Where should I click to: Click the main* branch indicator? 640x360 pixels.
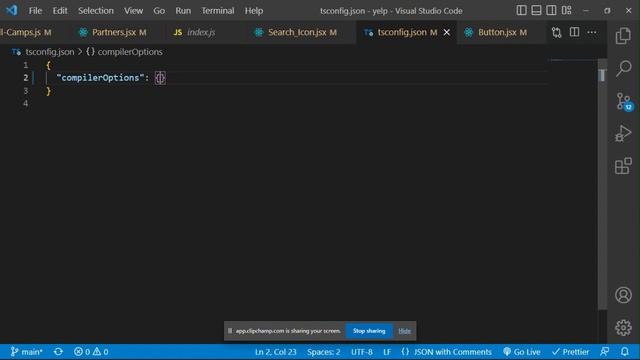click(x=27, y=351)
